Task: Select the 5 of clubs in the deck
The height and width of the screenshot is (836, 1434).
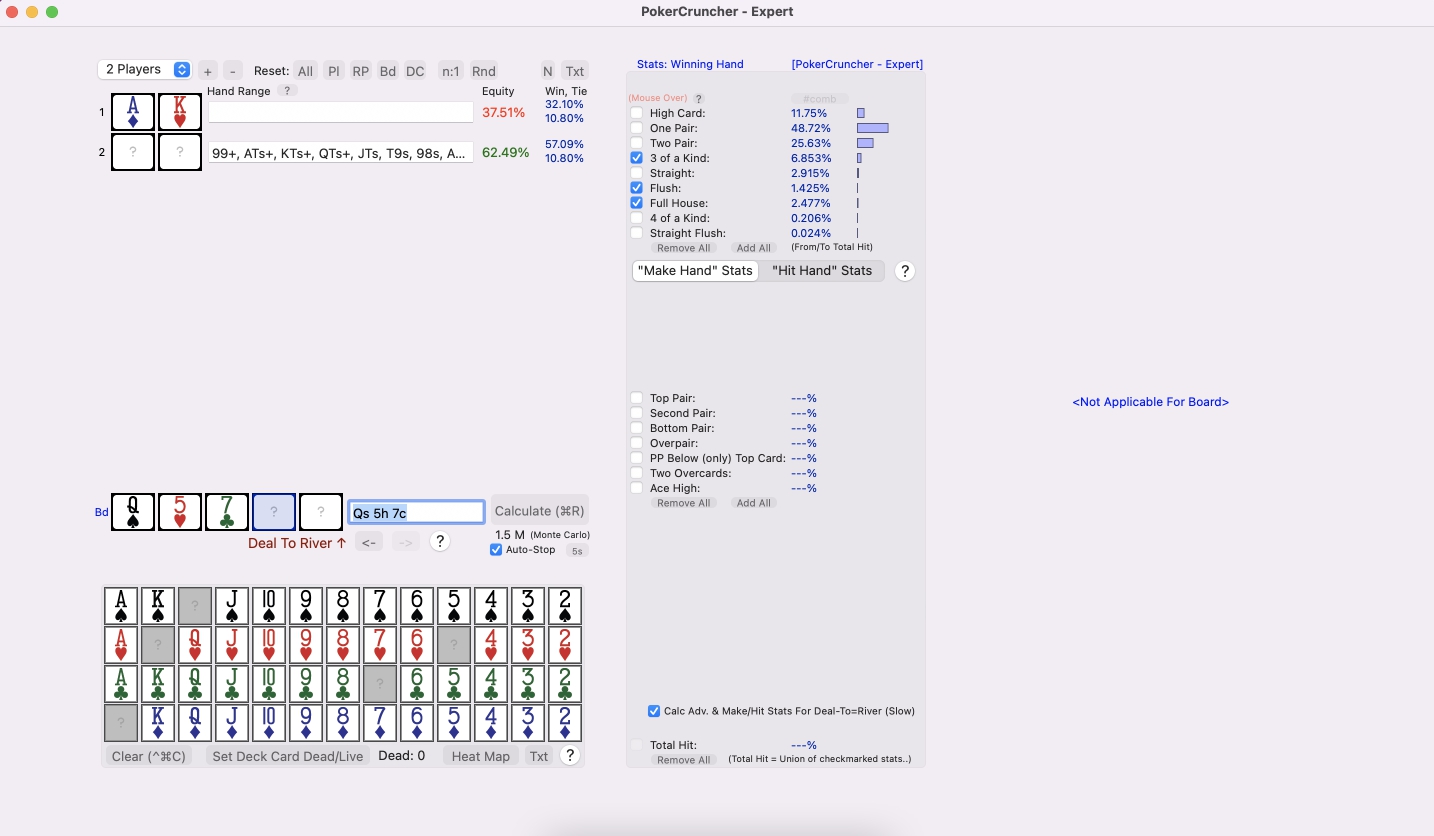Action: tap(454, 684)
